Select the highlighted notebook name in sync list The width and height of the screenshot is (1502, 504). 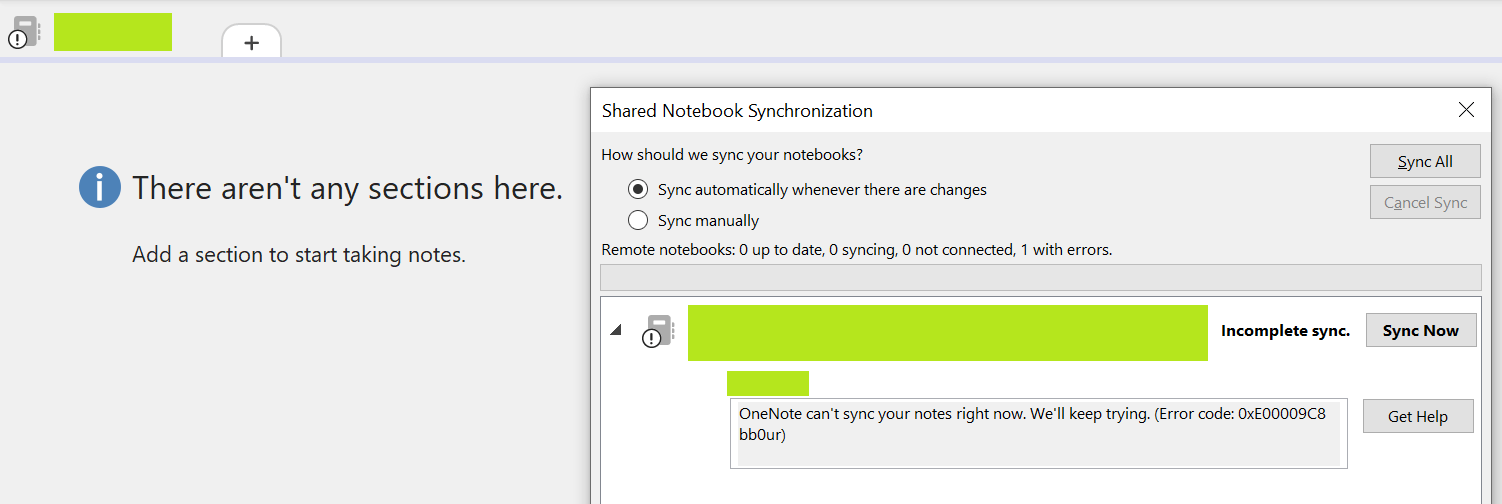[x=947, y=333]
